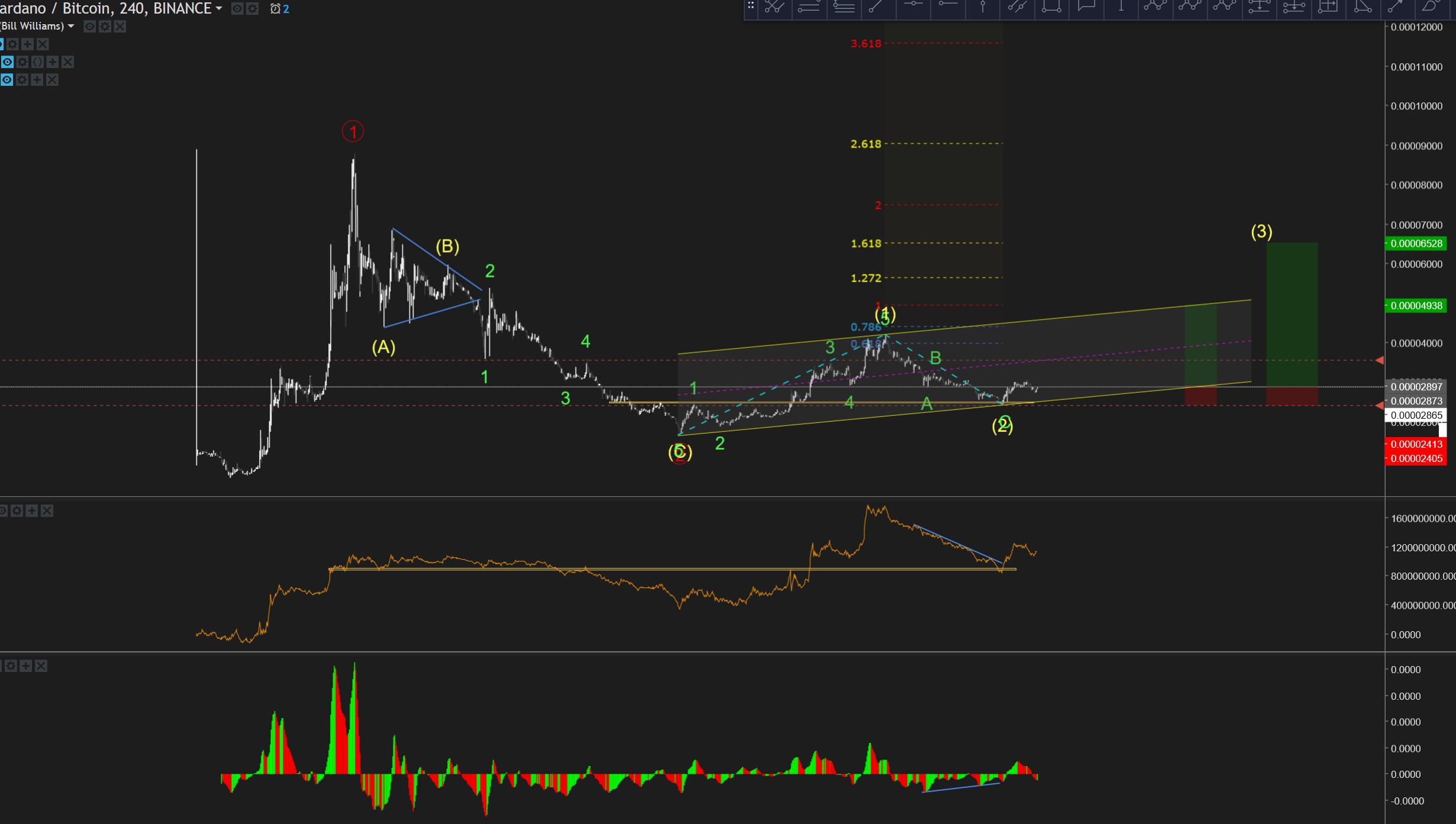The width and height of the screenshot is (1456, 824).
Task: Select the callout speech bubble drawing tool
Action: pos(1086,7)
